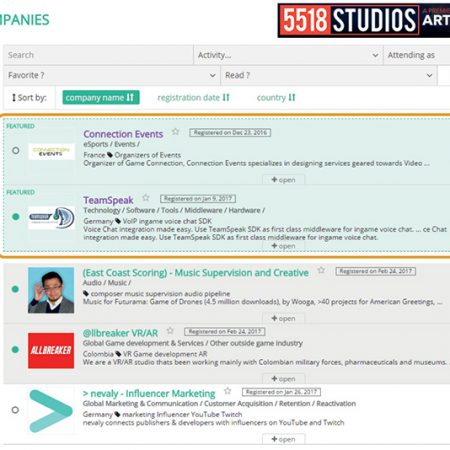Click the red Allbreaker logo thumbnail
The image size is (450, 450).
[51, 350]
